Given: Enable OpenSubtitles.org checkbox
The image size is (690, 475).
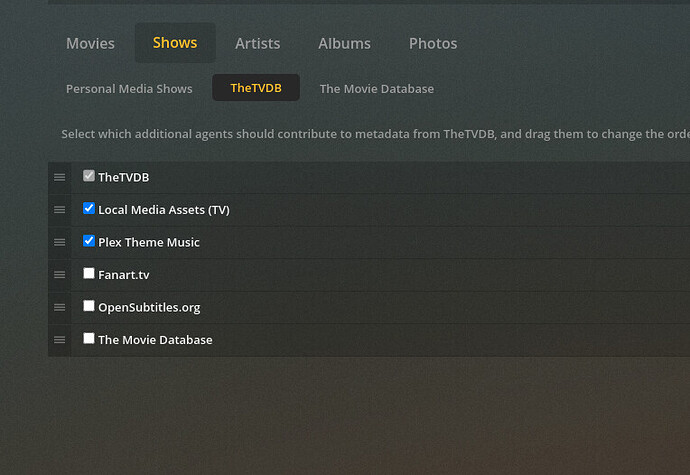Looking at the screenshot, I should point(88,306).
